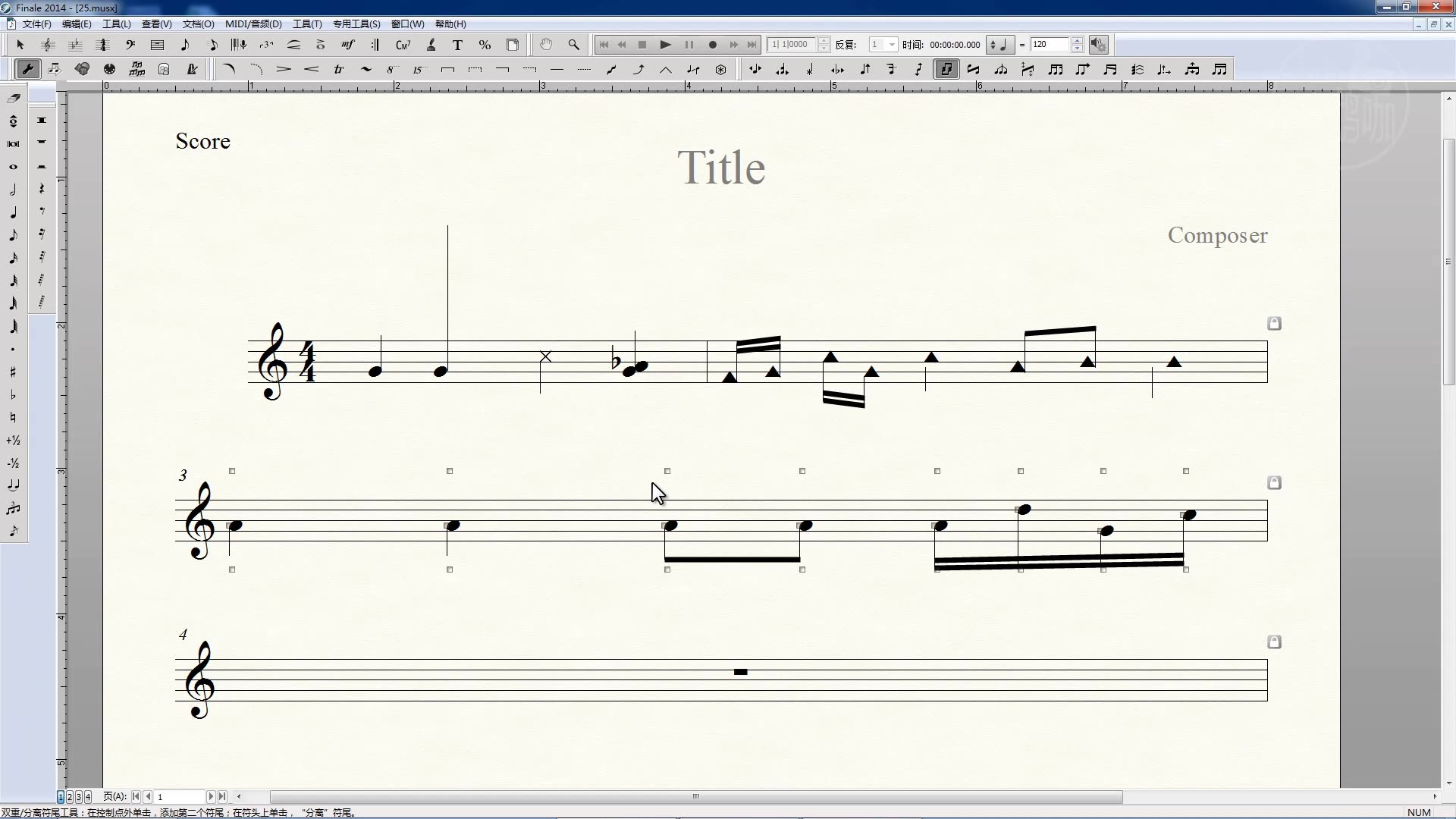Viewport: 1456px width, 819px height.
Task: Click the Play button
Action: (x=665, y=45)
